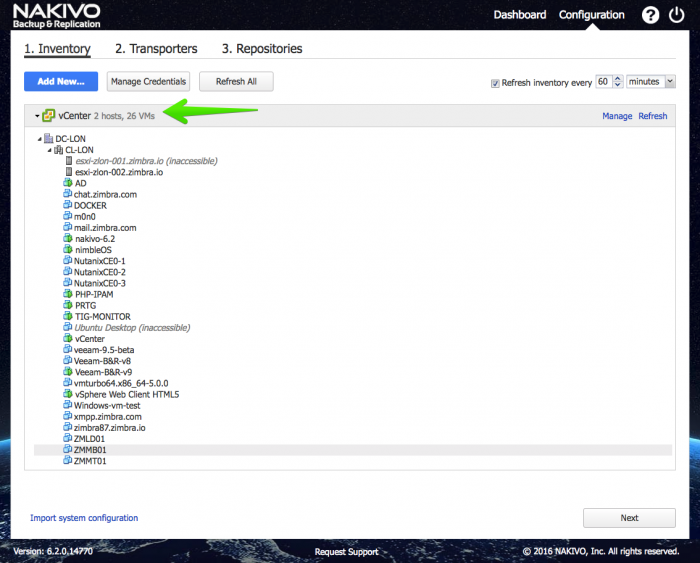Click the version 6.2.0.14770 text
This screenshot has height=563, width=700.
(x=53, y=551)
